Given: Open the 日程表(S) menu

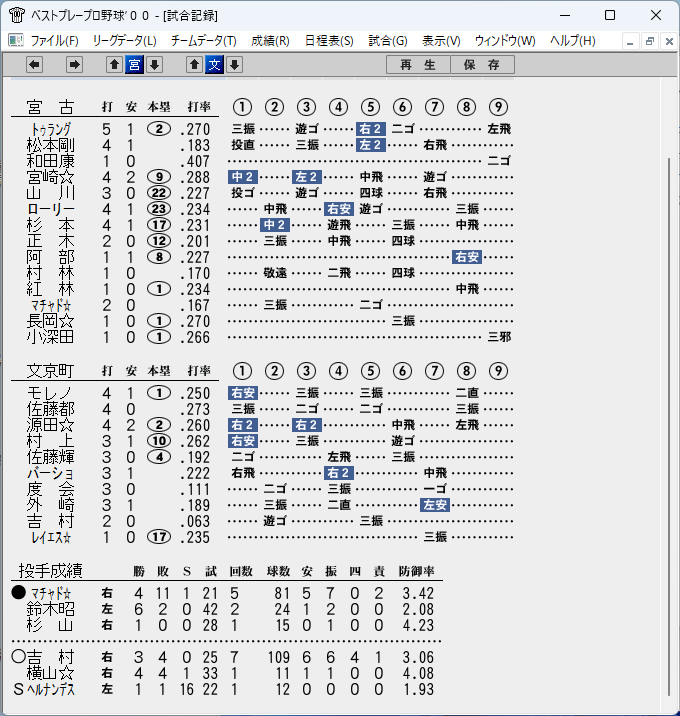Looking at the screenshot, I should 329,41.
